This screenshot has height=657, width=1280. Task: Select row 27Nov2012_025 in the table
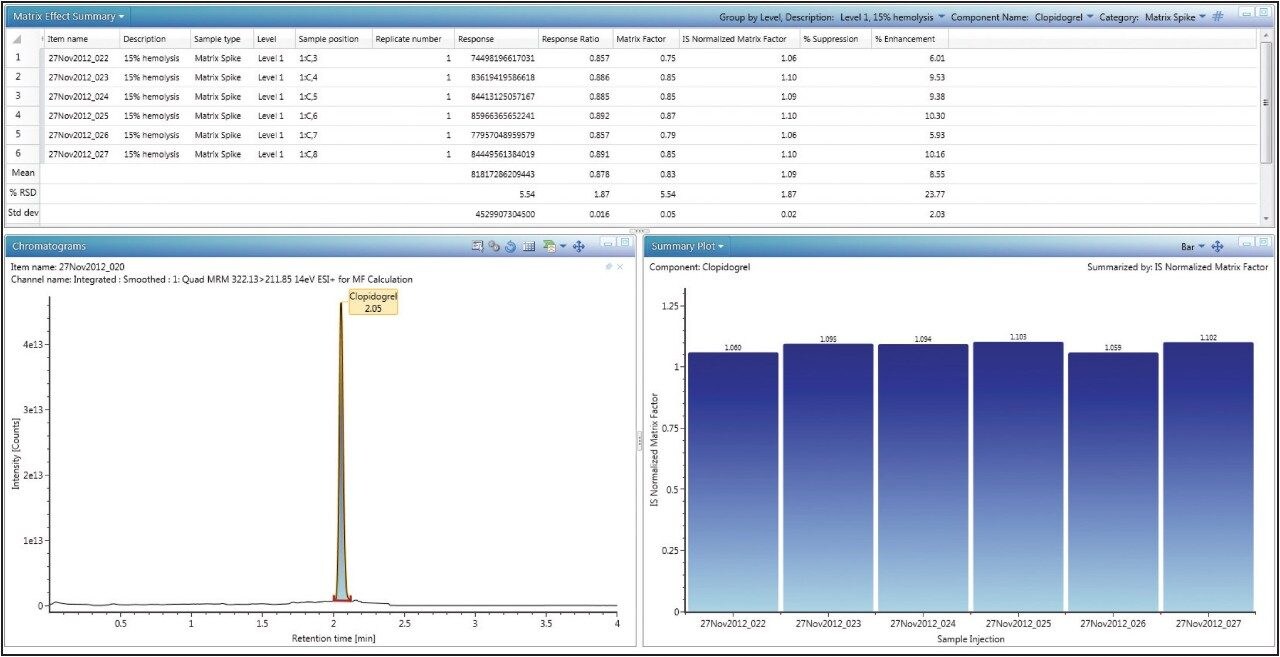495,116
